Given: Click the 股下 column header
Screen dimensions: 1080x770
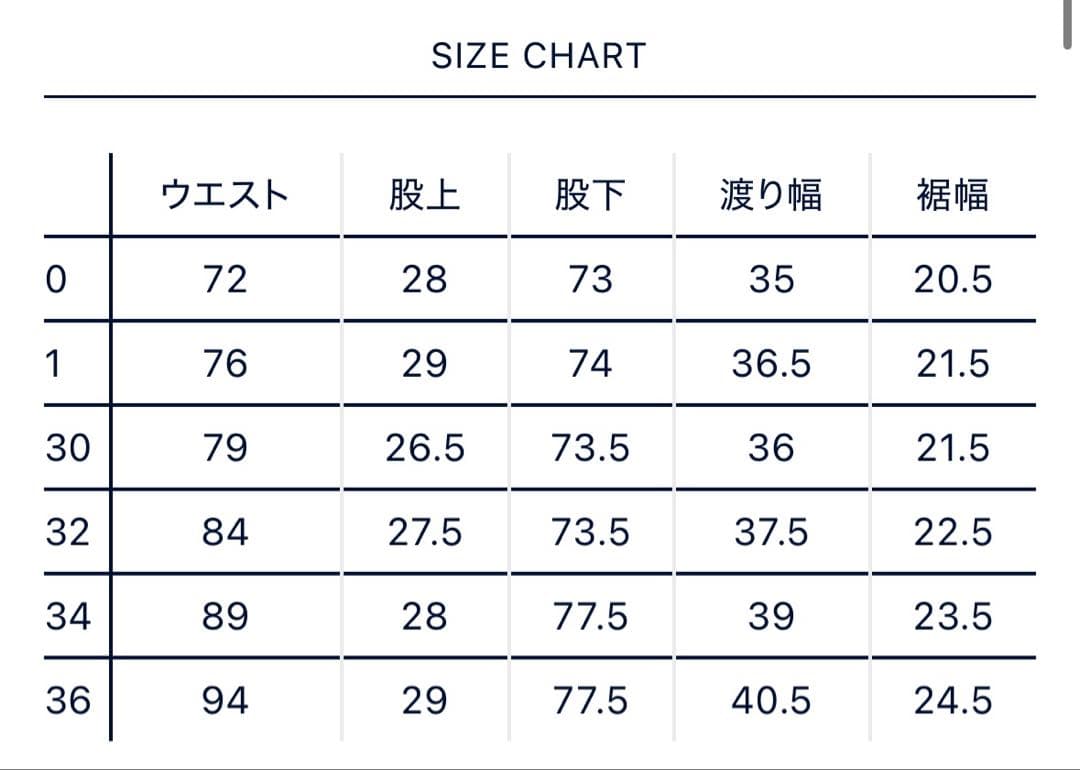Looking at the screenshot, I should (x=590, y=194).
